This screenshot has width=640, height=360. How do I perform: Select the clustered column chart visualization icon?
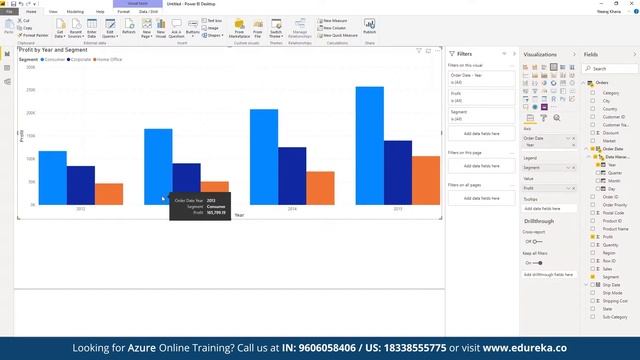pyautogui.click(x=553, y=67)
